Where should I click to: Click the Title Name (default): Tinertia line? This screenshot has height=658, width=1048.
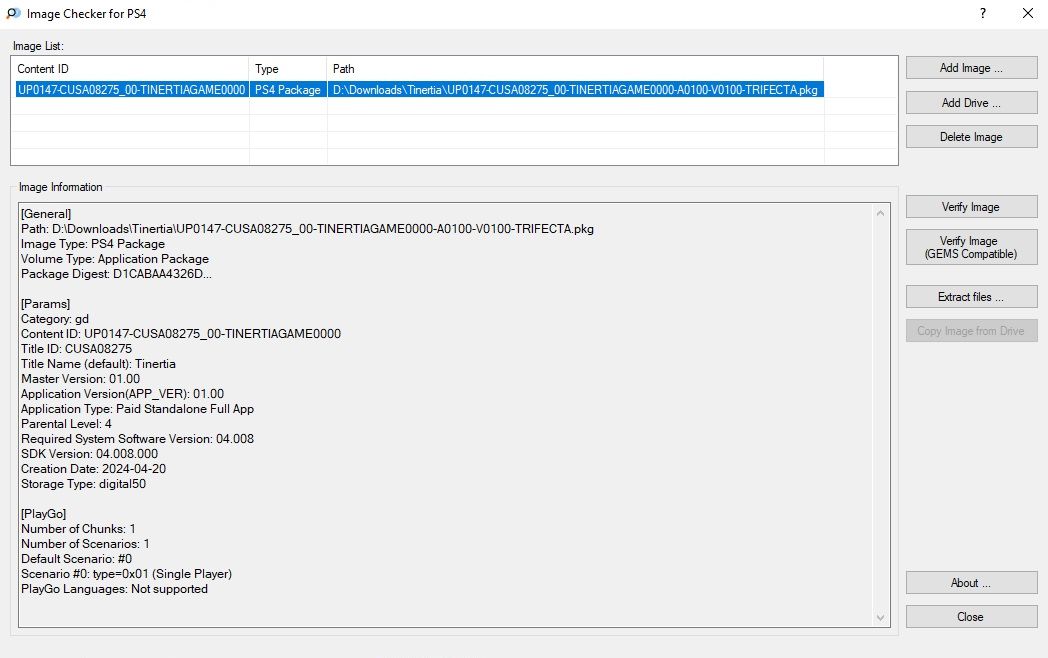(x=98, y=364)
